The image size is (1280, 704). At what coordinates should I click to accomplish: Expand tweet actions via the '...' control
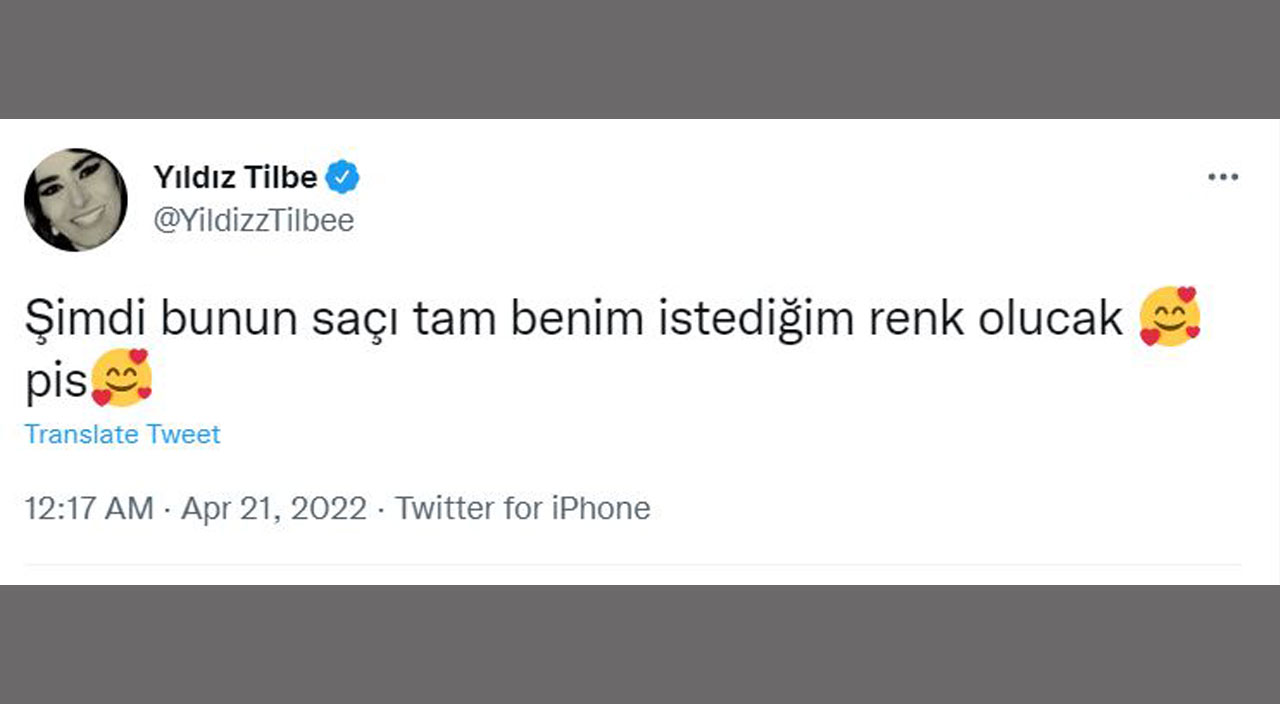[x=1222, y=176]
